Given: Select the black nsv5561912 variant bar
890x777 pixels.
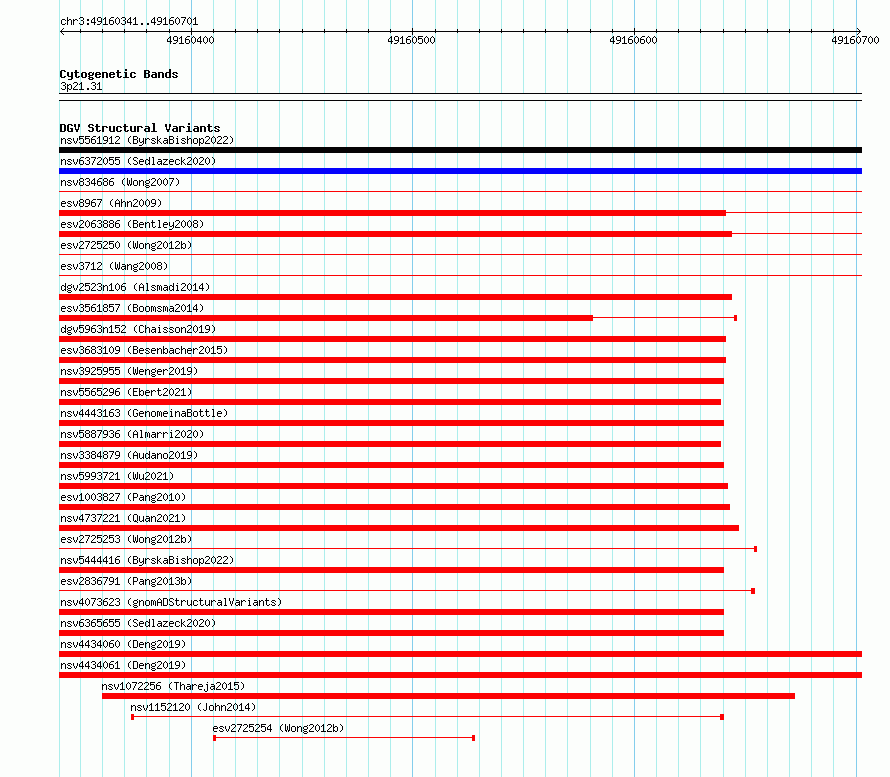Looking at the screenshot, I should pos(460,150).
